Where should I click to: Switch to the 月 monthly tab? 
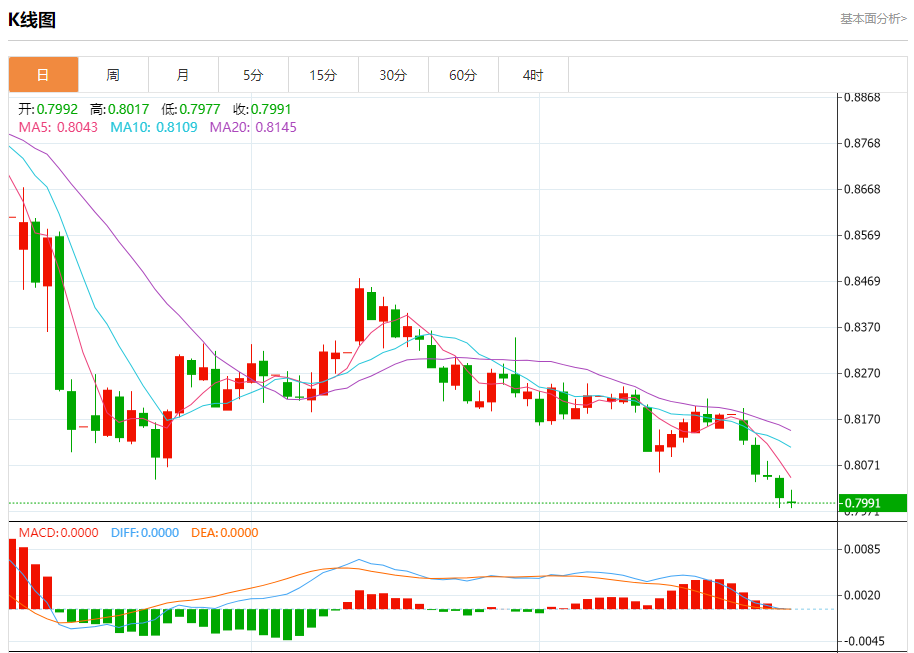click(x=183, y=75)
